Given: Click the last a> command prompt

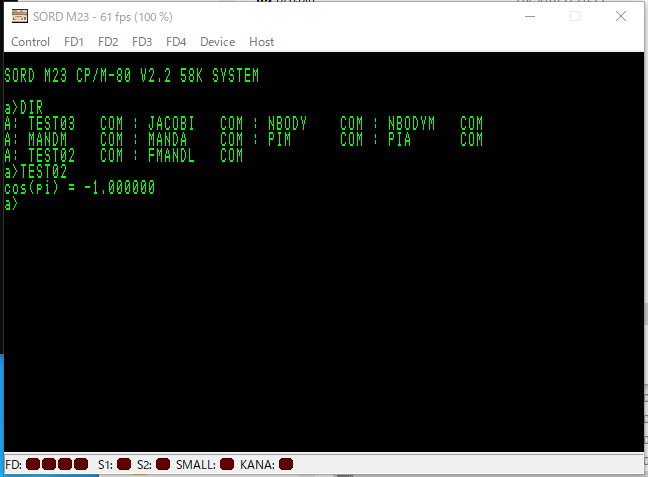Looking at the screenshot, I should pyautogui.click(x=11, y=204).
